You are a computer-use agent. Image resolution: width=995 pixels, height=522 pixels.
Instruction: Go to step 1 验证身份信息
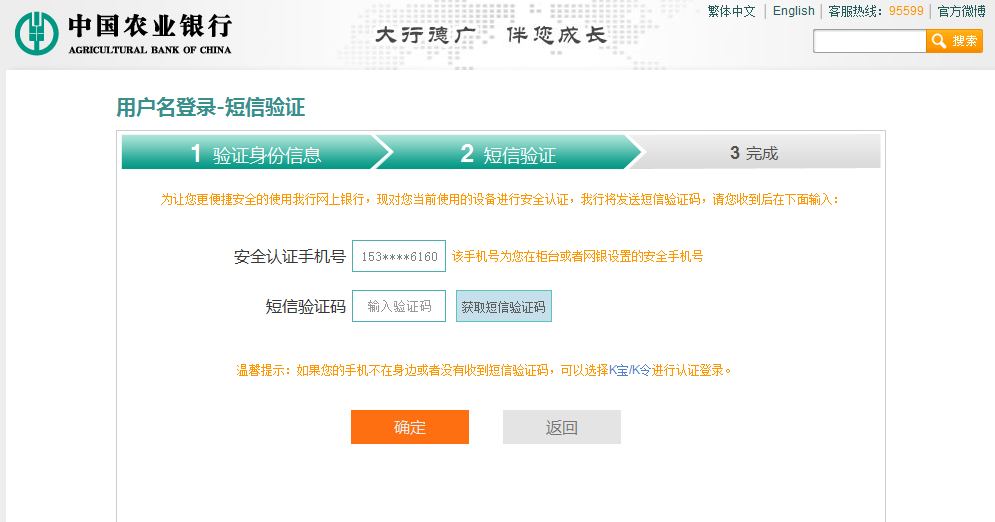click(x=254, y=153)
